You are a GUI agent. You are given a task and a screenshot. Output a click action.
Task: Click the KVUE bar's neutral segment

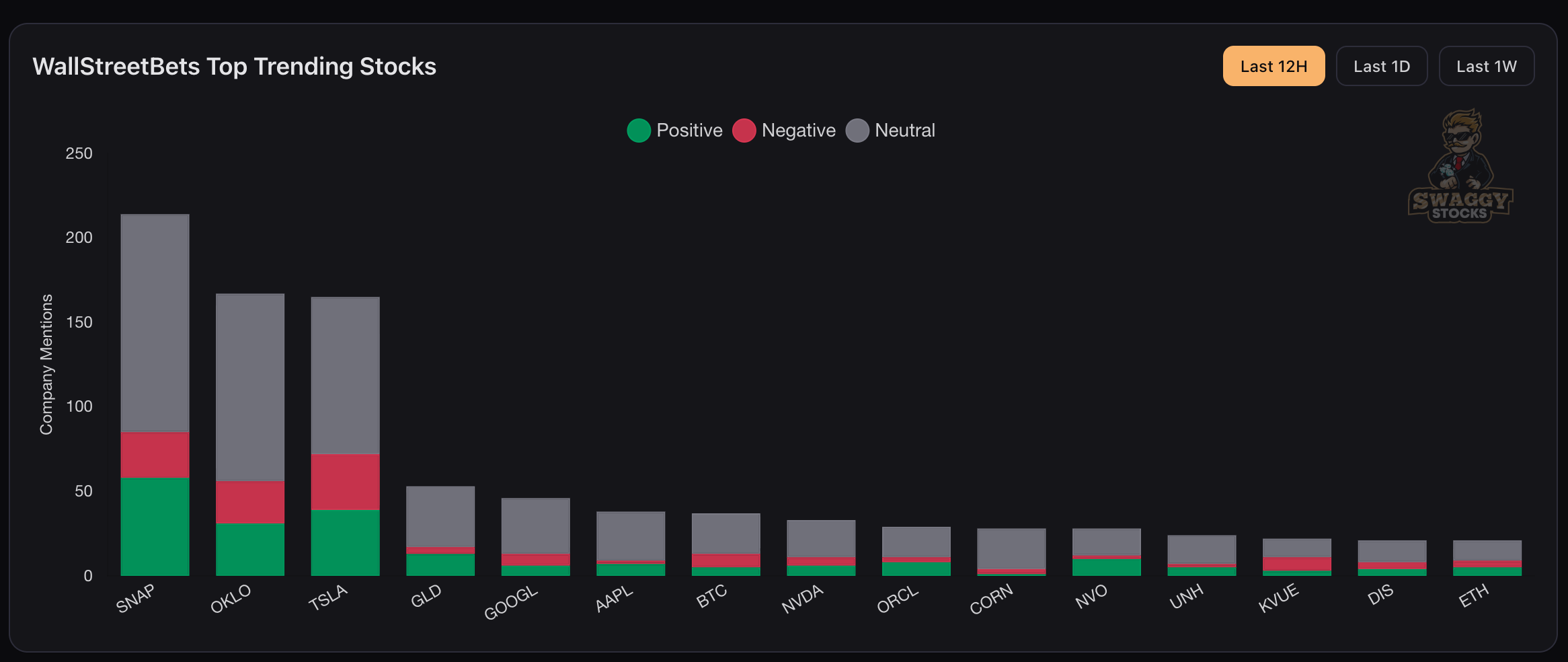coord(1297,548)
